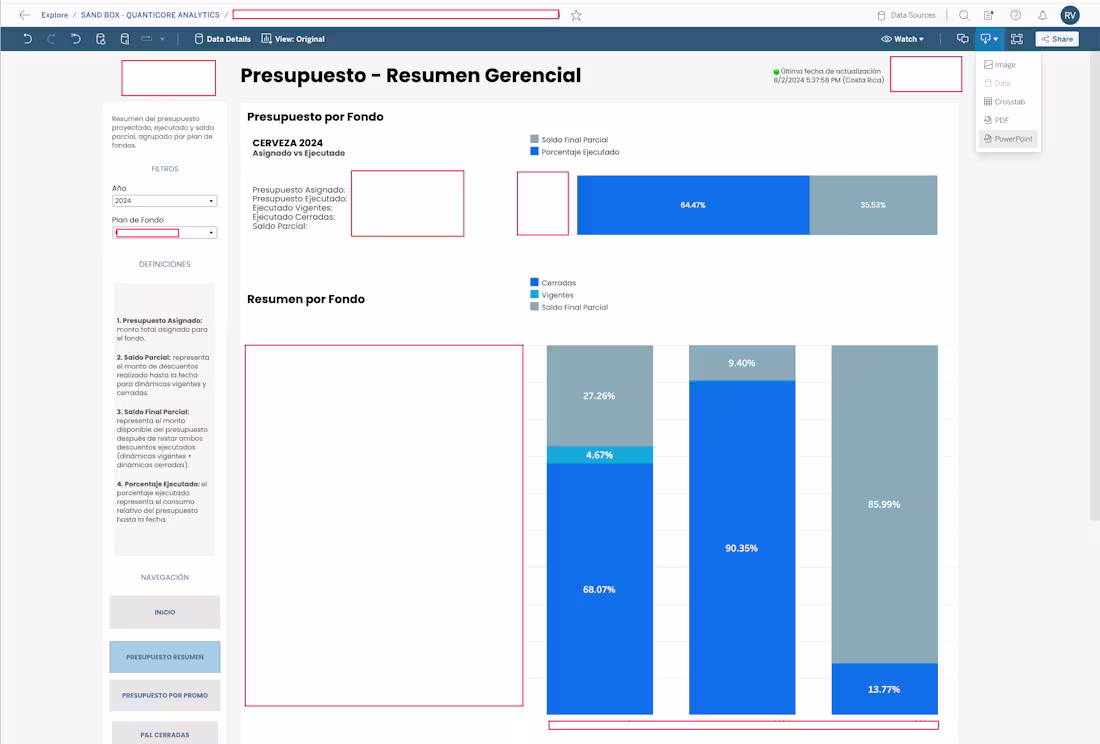Click the Share button

coord(1057,38)
